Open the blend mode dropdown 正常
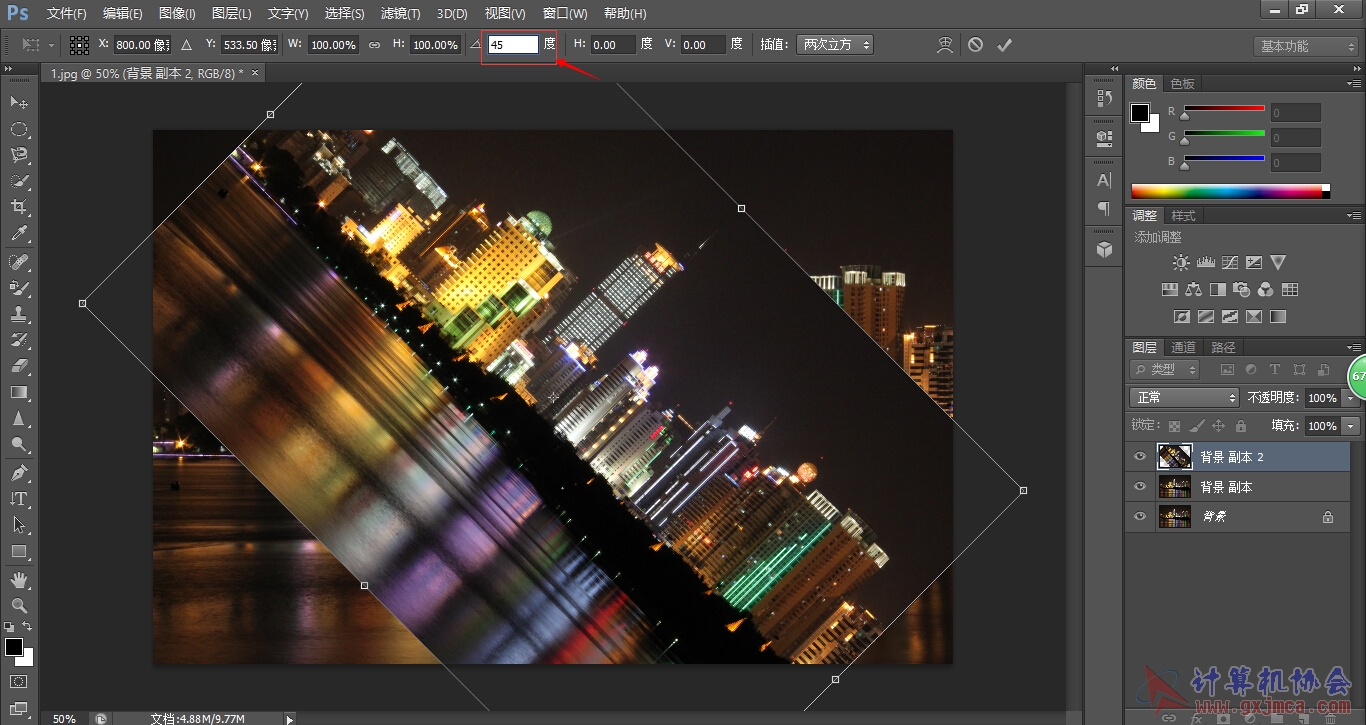This screenshot has height=725, width=1366. click(x=1185, y=397)
